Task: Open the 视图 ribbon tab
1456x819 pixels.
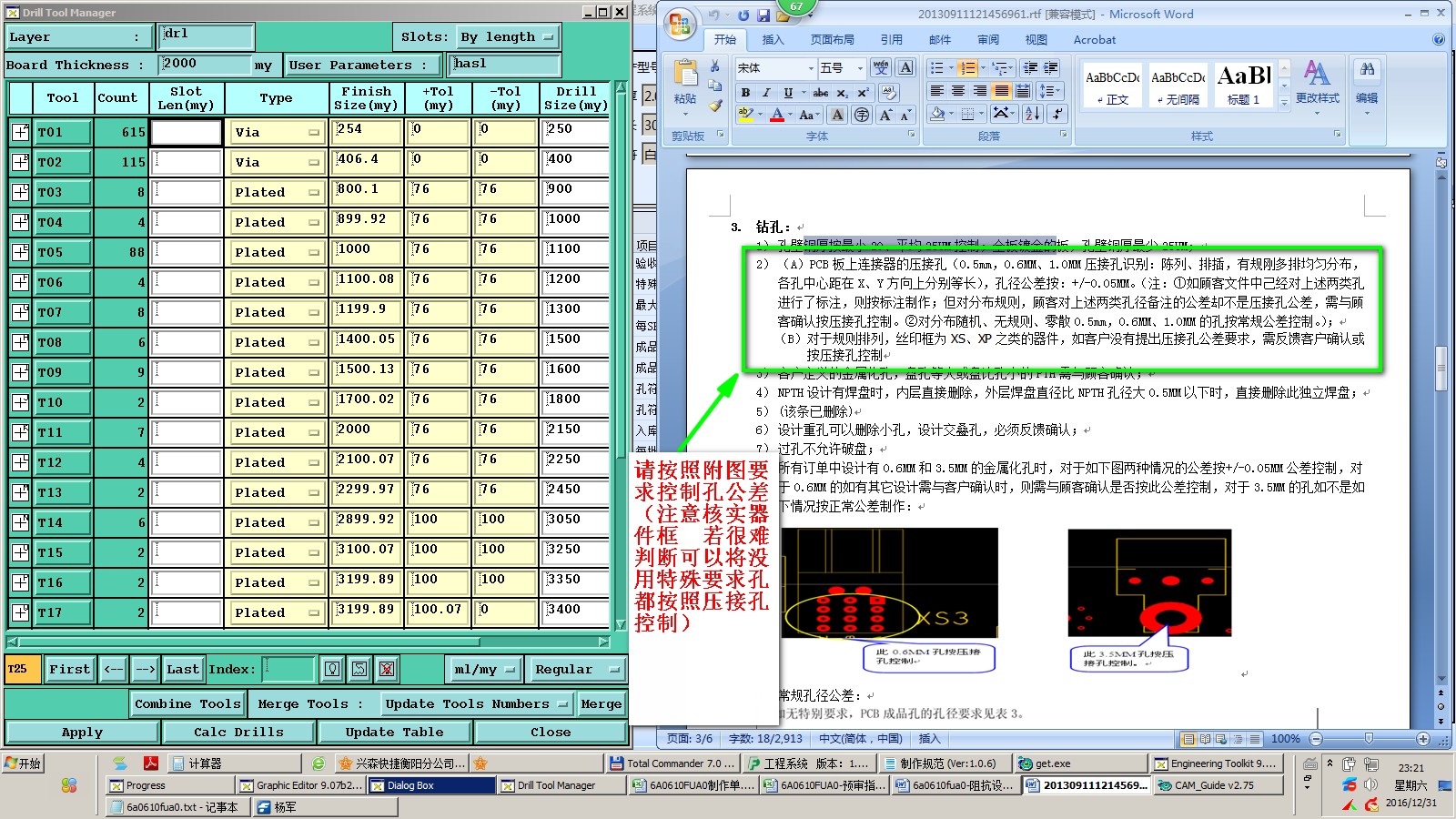Action: tap(1036, 40)
